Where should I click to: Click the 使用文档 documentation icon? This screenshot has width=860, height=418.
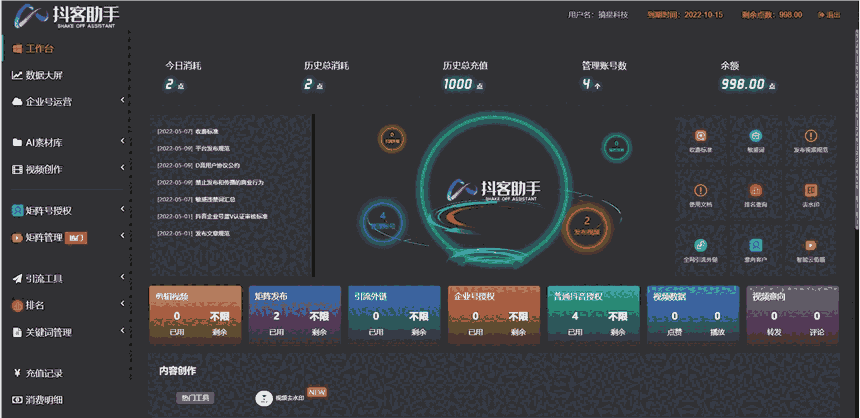701,190
